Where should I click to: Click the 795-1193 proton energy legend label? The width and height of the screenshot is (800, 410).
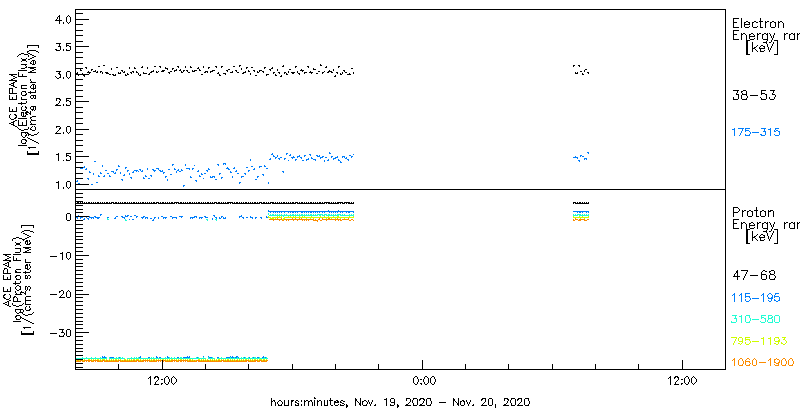759,341
